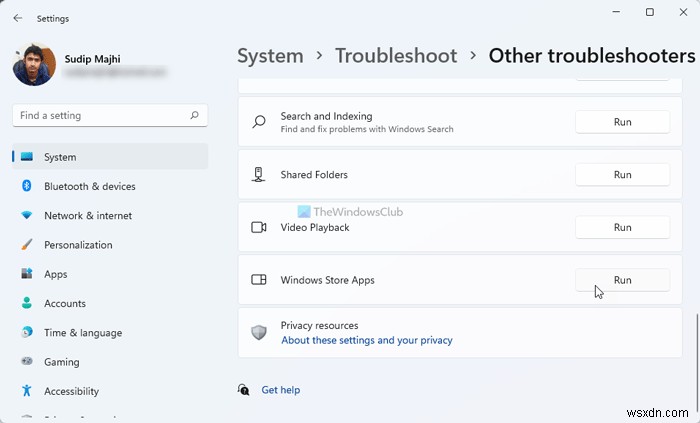This screenshot has width=700, height=423.
Task: Run the Video Playback troubleshooter
Action: (x=622, y=227)
